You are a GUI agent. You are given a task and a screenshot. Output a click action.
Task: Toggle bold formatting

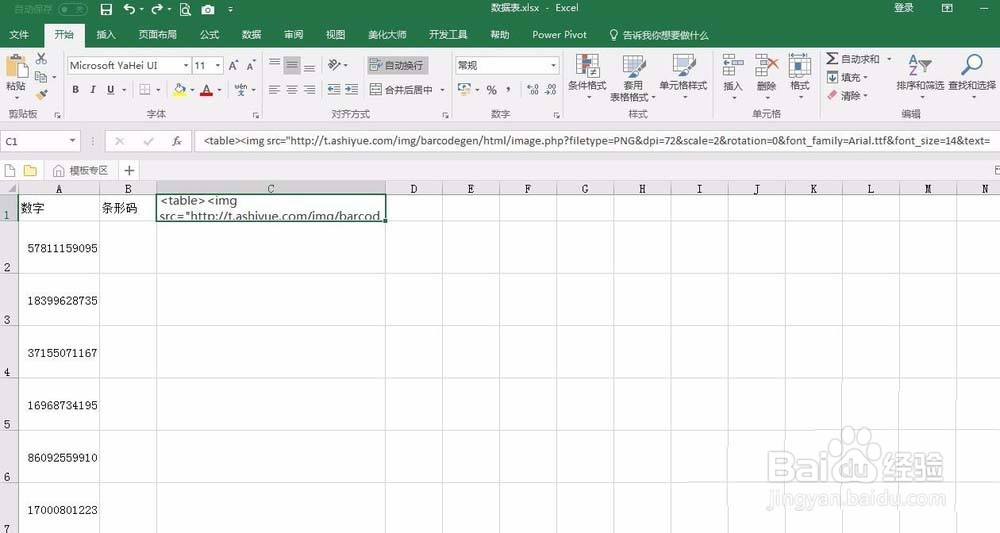point(76,90)
